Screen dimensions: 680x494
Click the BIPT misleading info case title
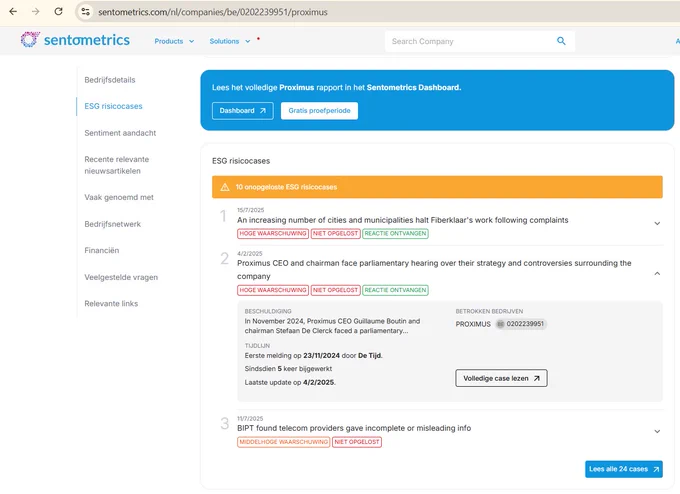pos(354,429)
